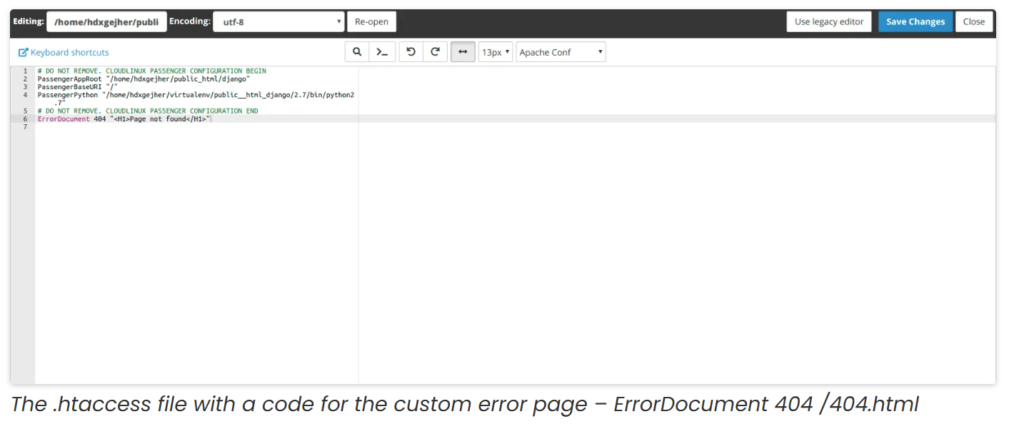Click the PassengerBaseURI line
This screenshot has height=434, width=1024.
click(77, 86)
